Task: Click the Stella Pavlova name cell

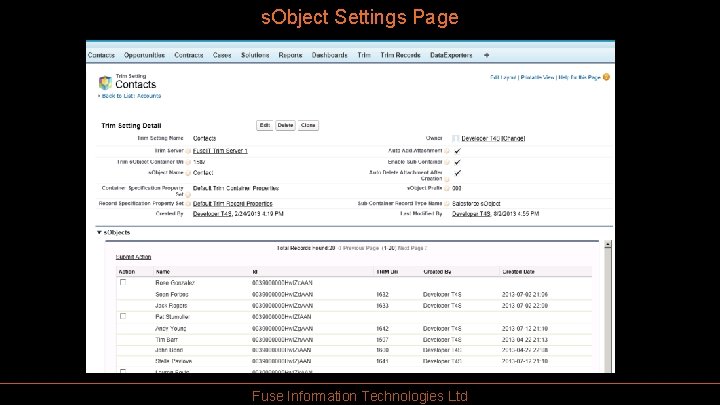Action: 174,361
